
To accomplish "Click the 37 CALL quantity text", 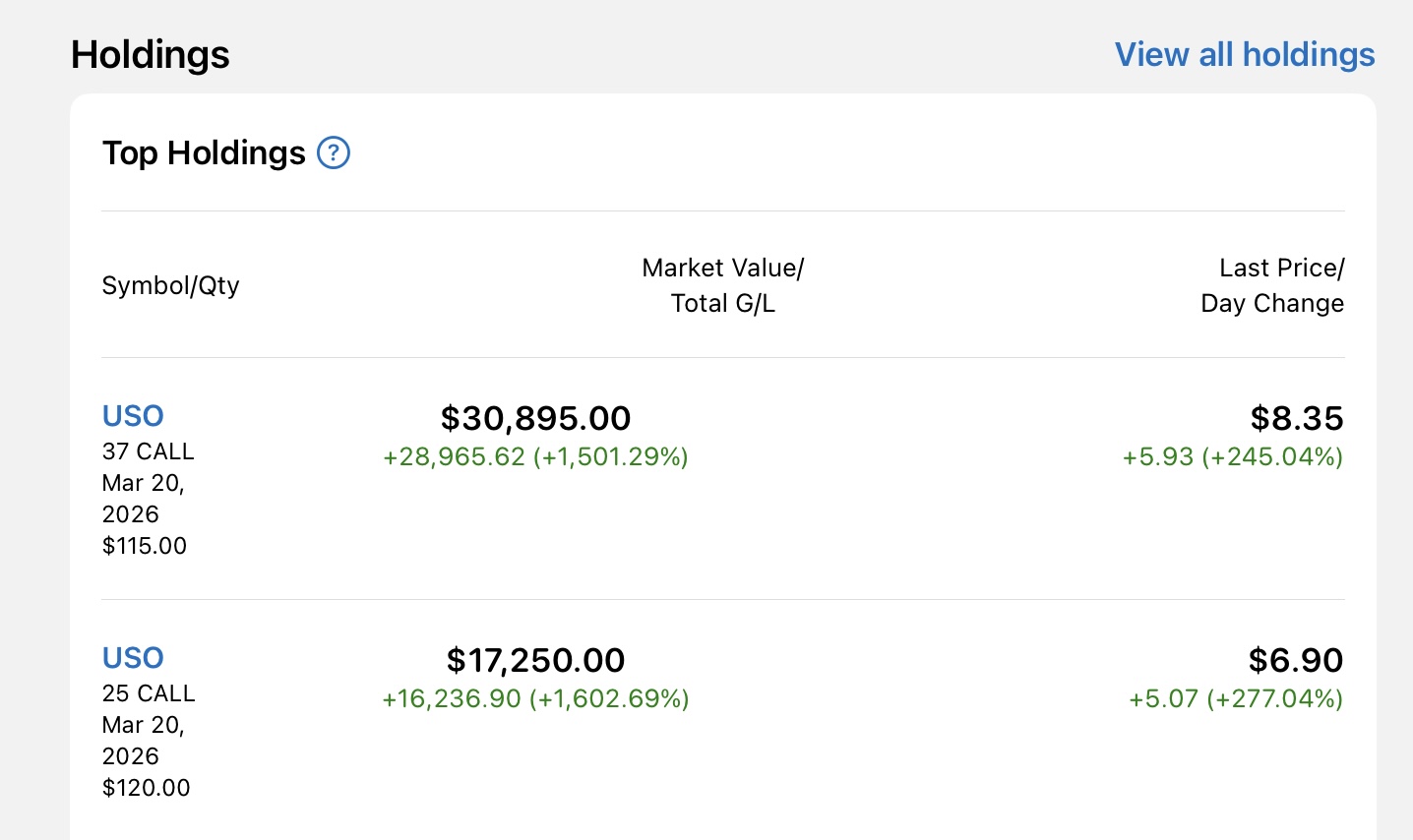I will [149, 451].
